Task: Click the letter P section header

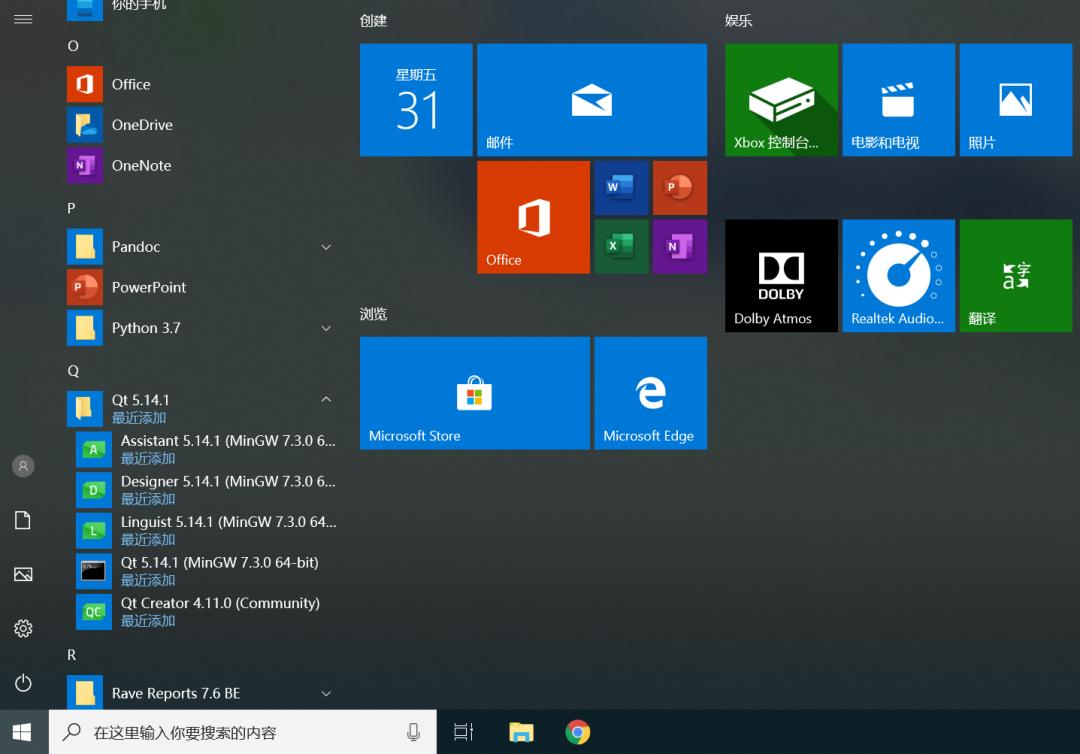Action: (72, 208)
